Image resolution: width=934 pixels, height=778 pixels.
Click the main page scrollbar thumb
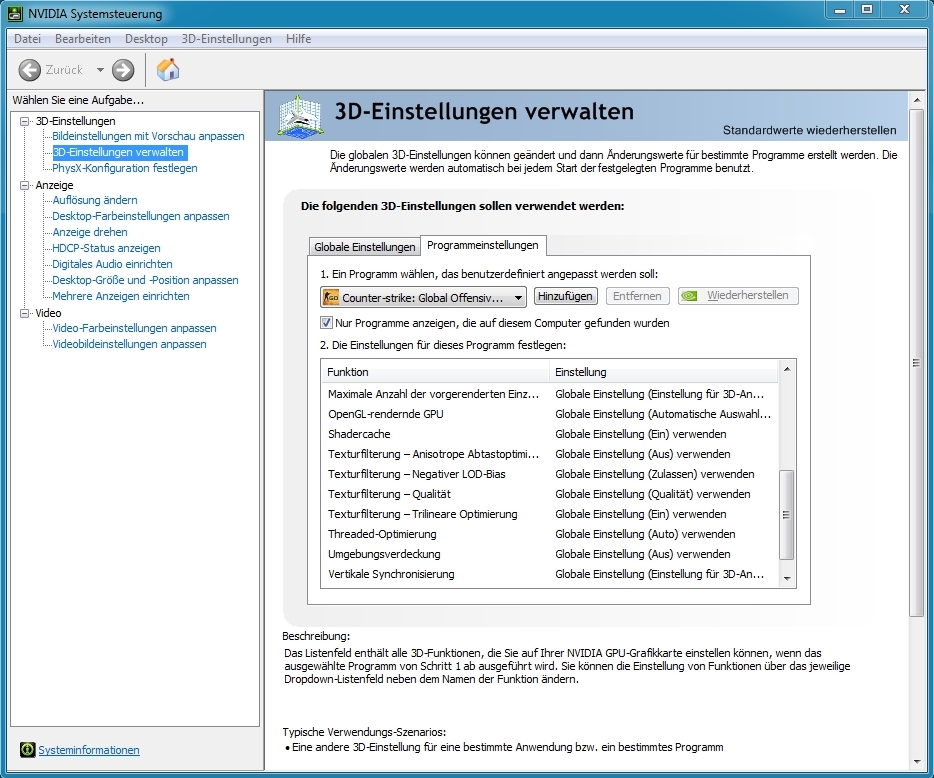coord(917,363)
